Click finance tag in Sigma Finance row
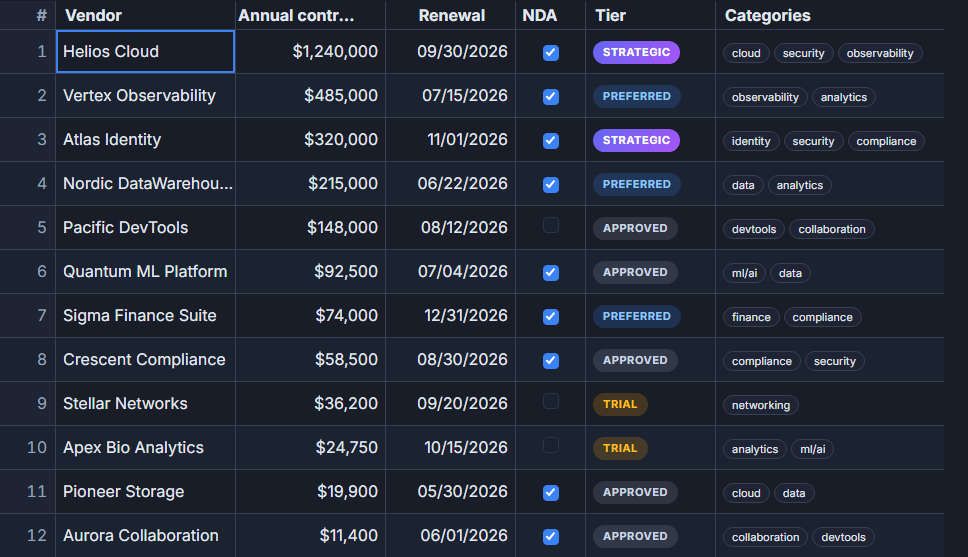968x557 pixels. pyautogui.click(x=751, y=317)
